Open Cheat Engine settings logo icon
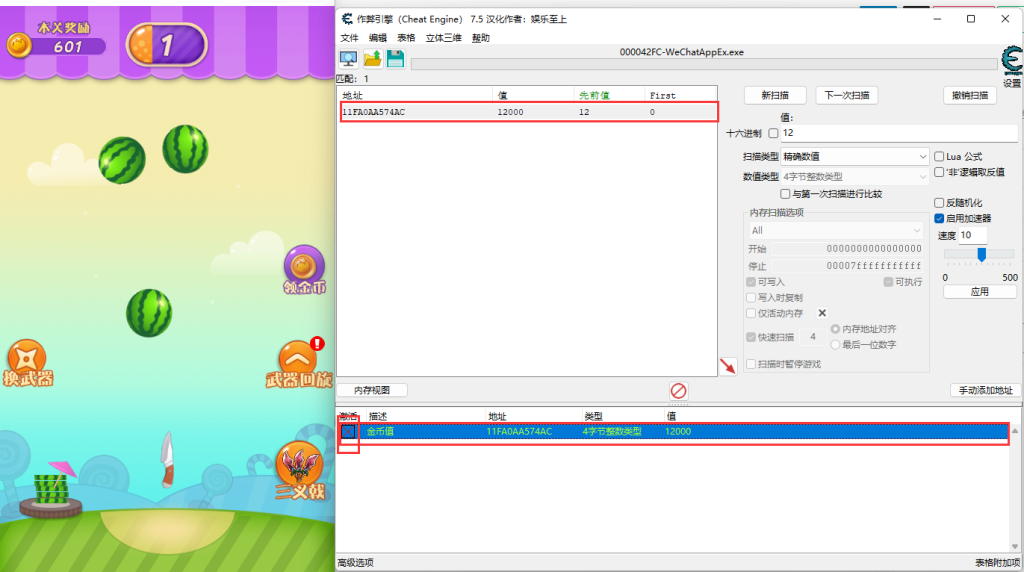Screen dimensions: 1024x572 coord(1012,61)
